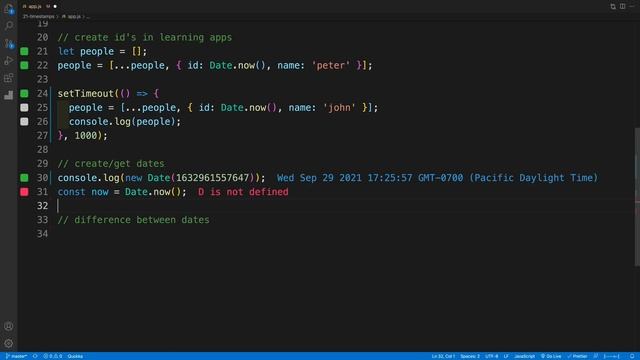
Task: Click the app.js breadcrumb item
Action: click(71, 16)
